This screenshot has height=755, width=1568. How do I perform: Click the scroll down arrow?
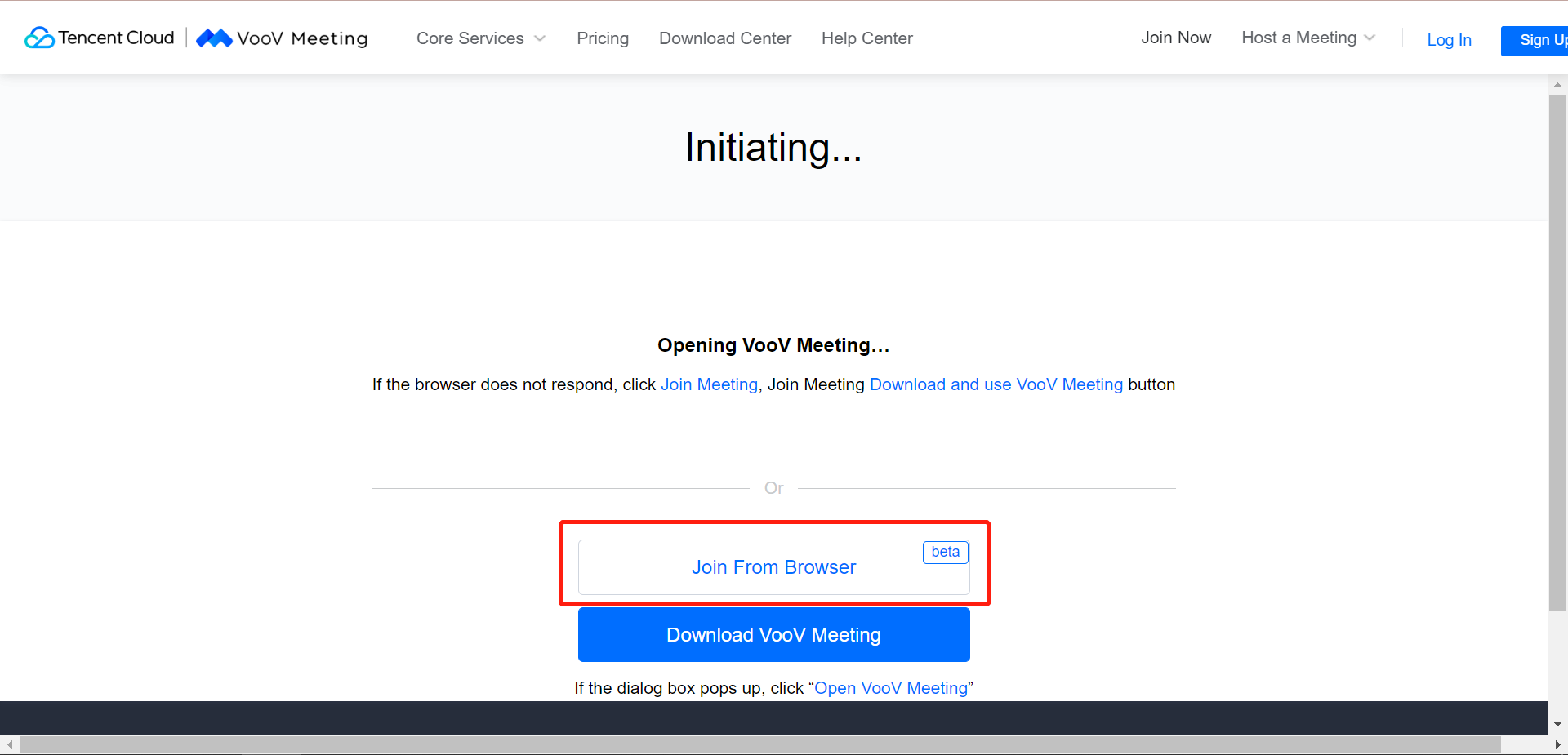tap(1557, 724)
